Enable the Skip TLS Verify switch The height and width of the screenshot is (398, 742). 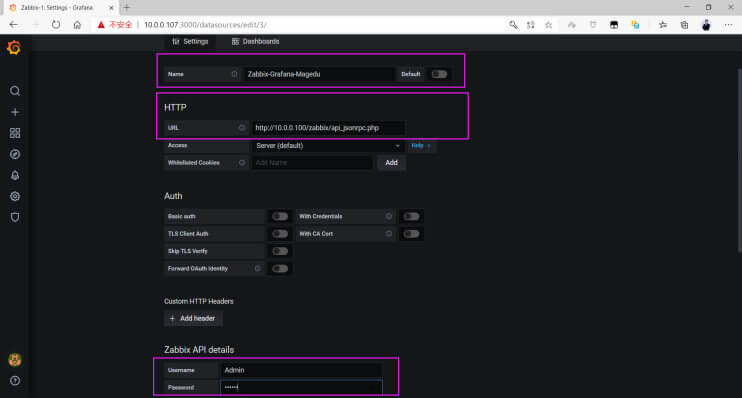280,251
